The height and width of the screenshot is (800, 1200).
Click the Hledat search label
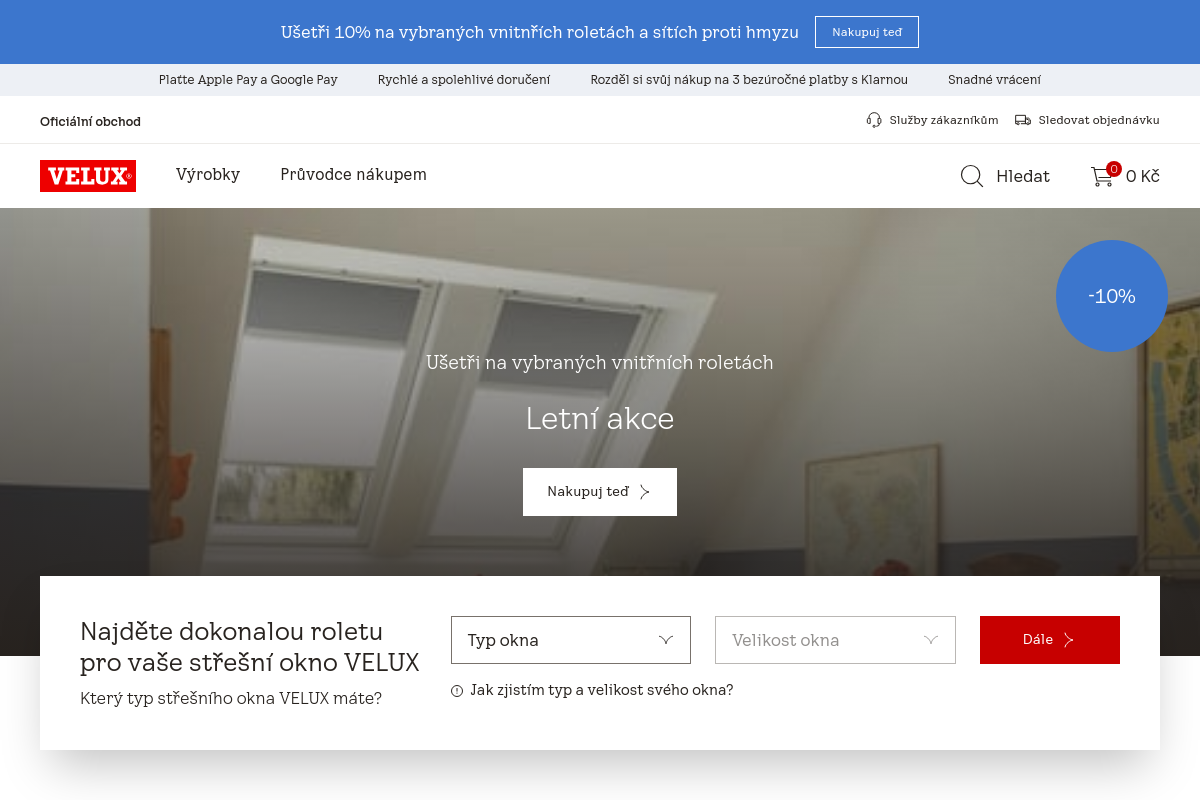(1023, 177)
